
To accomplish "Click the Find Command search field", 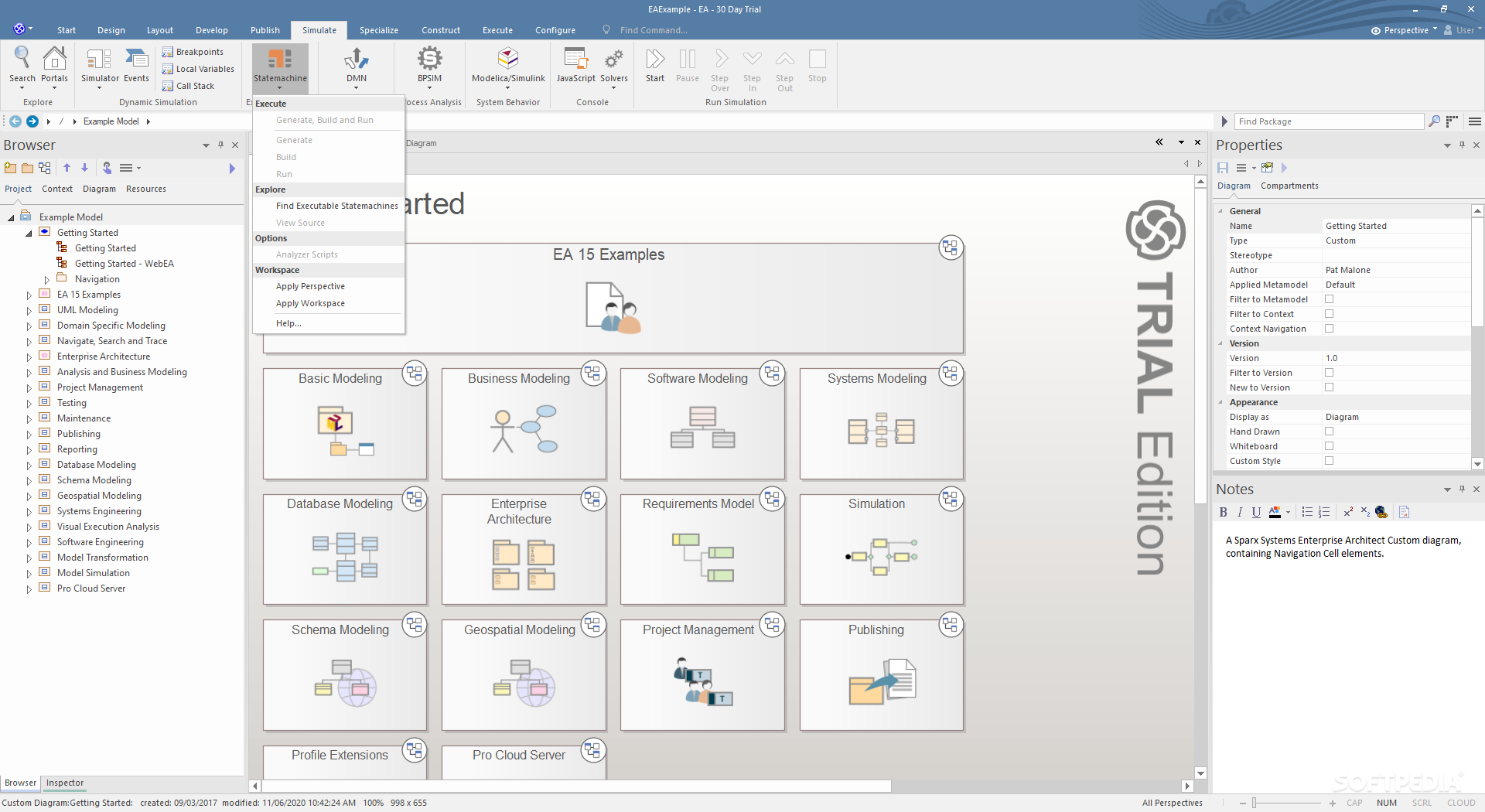I will 654,30.
